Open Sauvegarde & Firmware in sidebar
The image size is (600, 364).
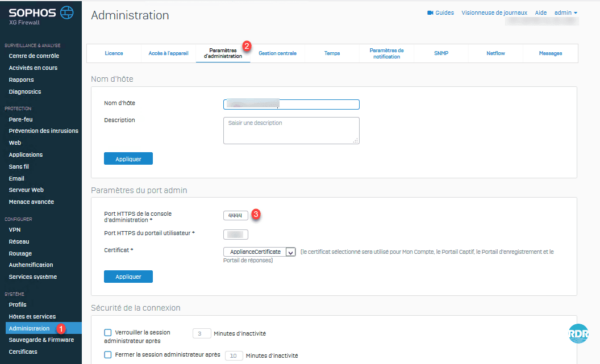pyautogui.click(x=41, y=340)
